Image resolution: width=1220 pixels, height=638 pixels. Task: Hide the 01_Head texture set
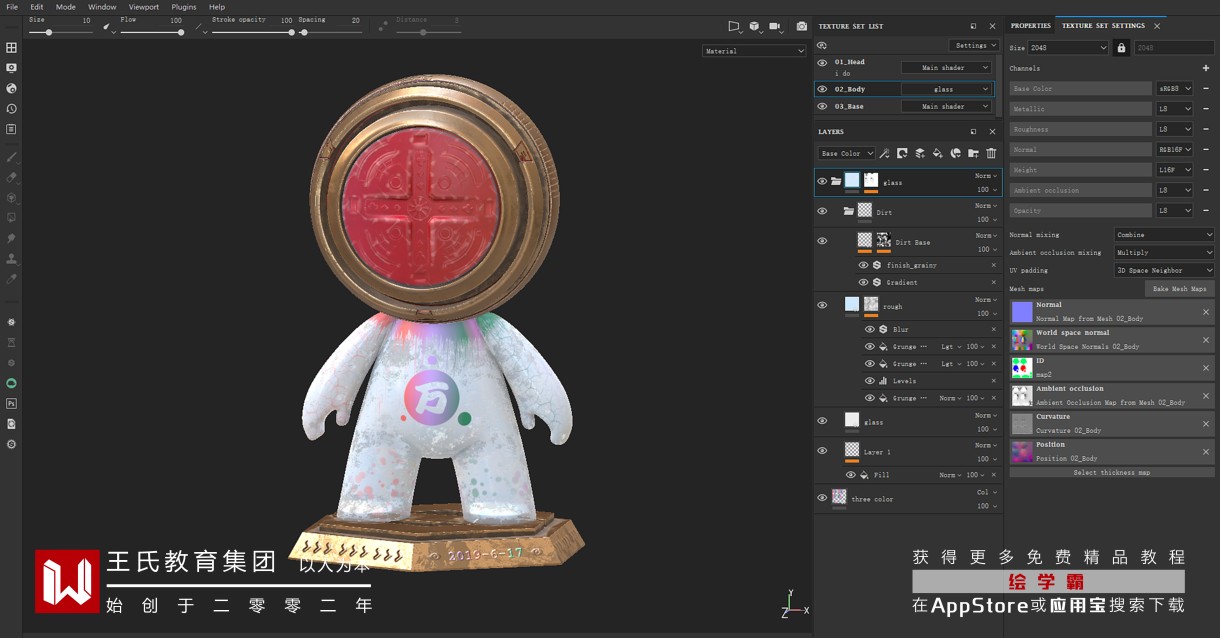[x=823, y=63]
